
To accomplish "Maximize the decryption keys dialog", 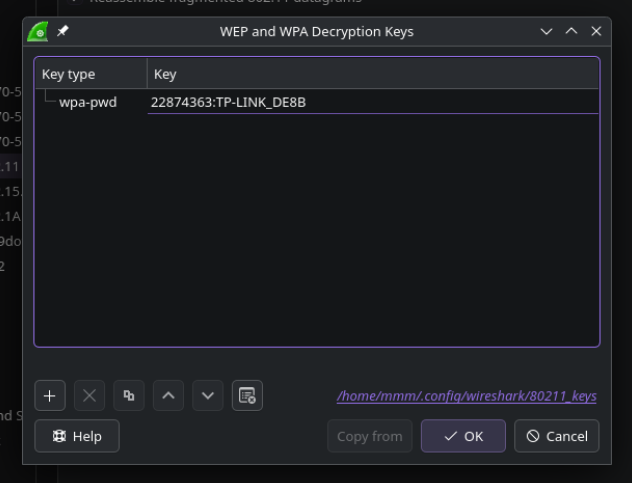I will (571, 32).
